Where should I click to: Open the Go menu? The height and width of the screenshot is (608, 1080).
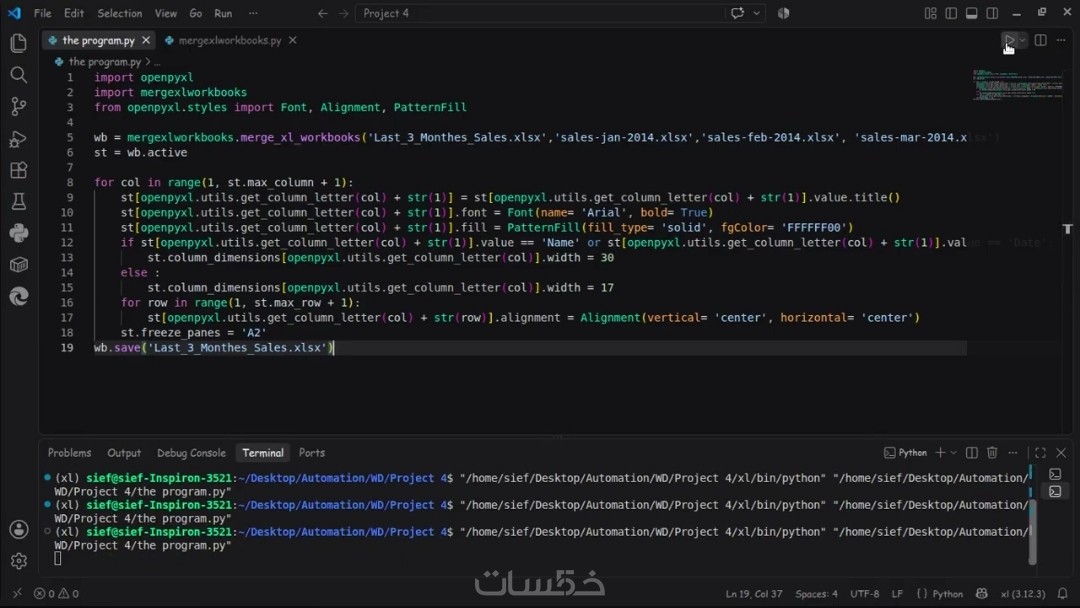[196, 13]
